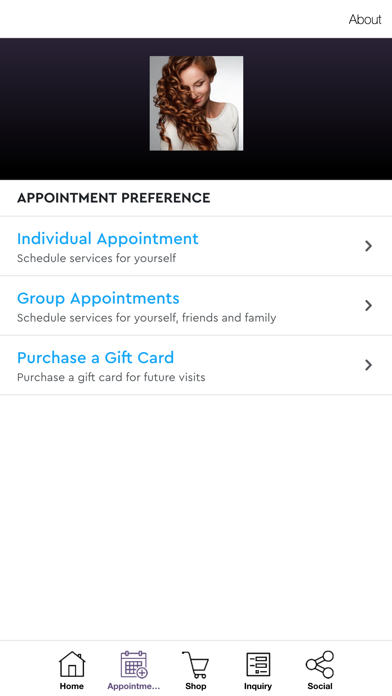Screen dimensions: 392x696
Task: Go to the Social tab label
Action: click(320, 686)
